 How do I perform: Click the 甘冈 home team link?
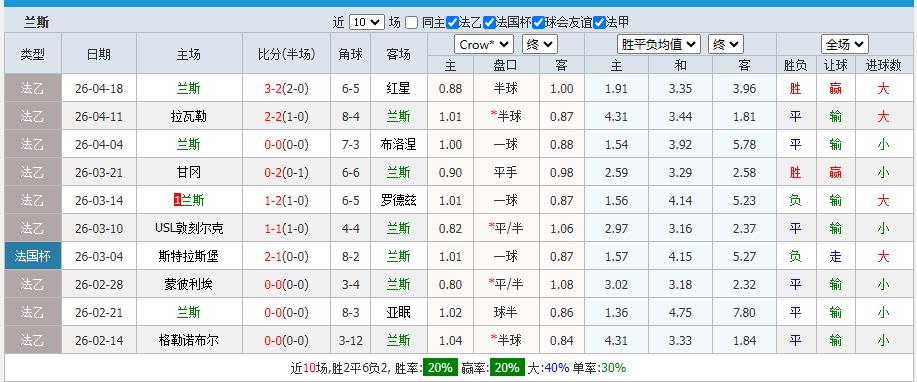pos(188,172)
